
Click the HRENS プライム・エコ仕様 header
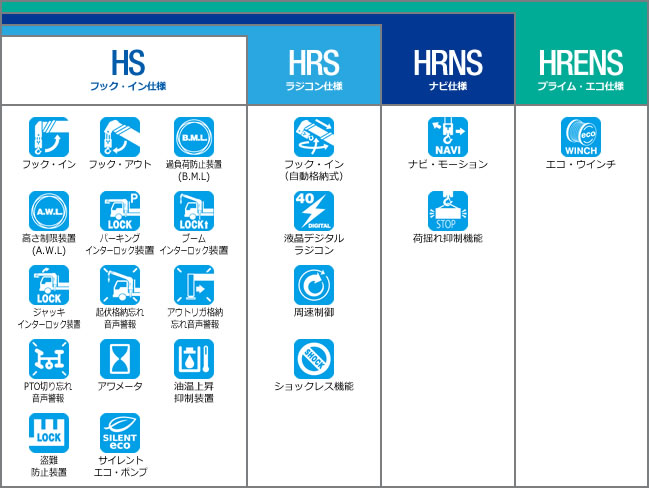coord(581,70)
